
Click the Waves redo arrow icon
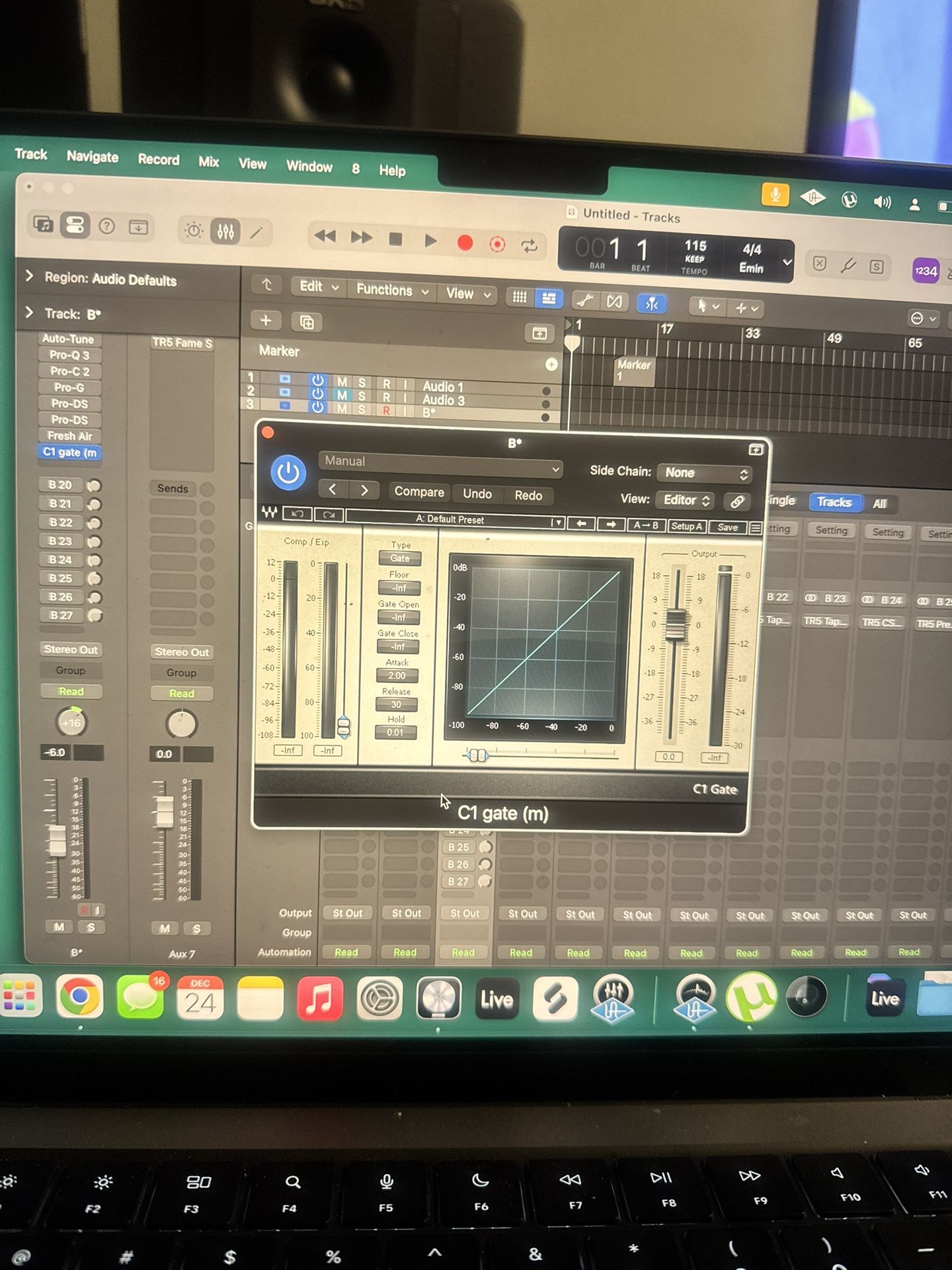329,515
